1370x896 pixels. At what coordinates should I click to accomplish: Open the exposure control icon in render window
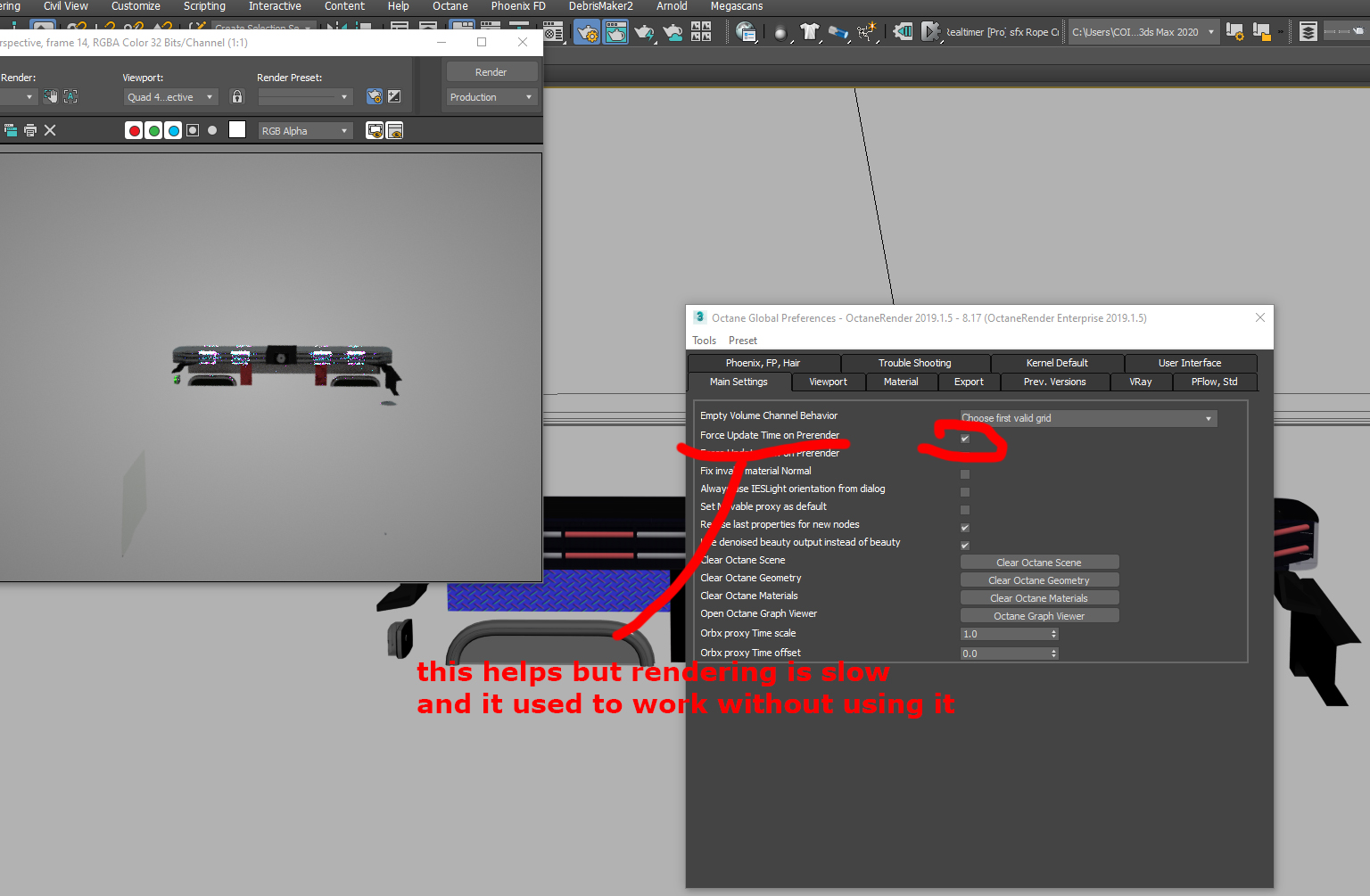(x=394, y=96)
